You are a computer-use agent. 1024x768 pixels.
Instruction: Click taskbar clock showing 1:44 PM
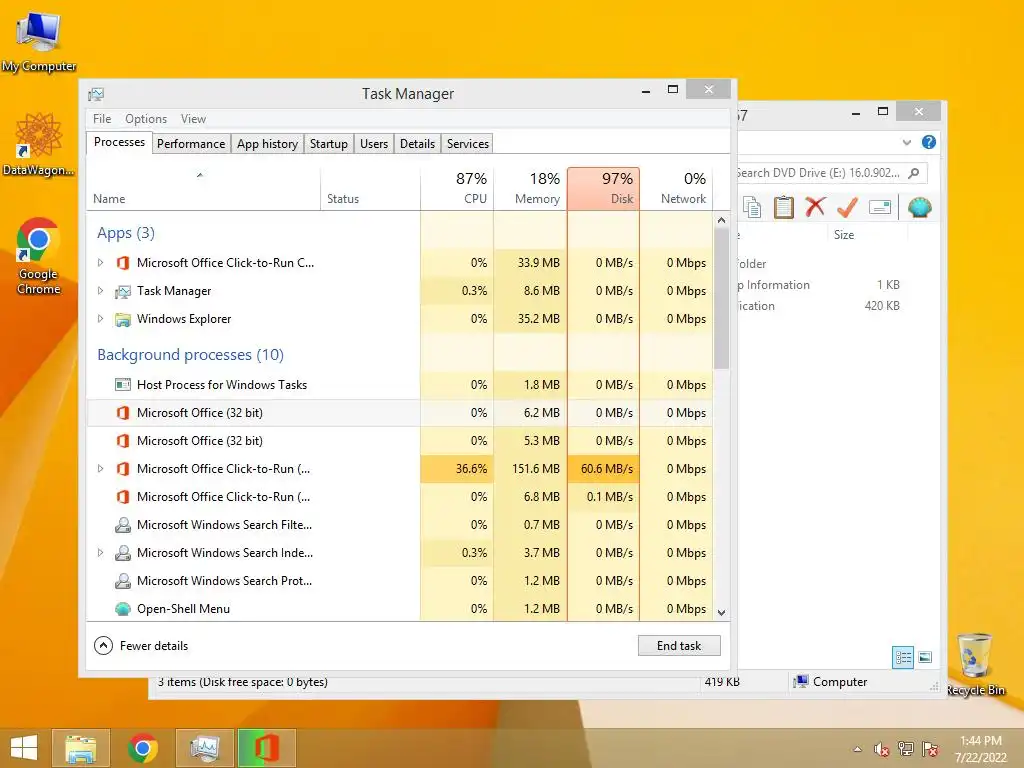point(980,749)
